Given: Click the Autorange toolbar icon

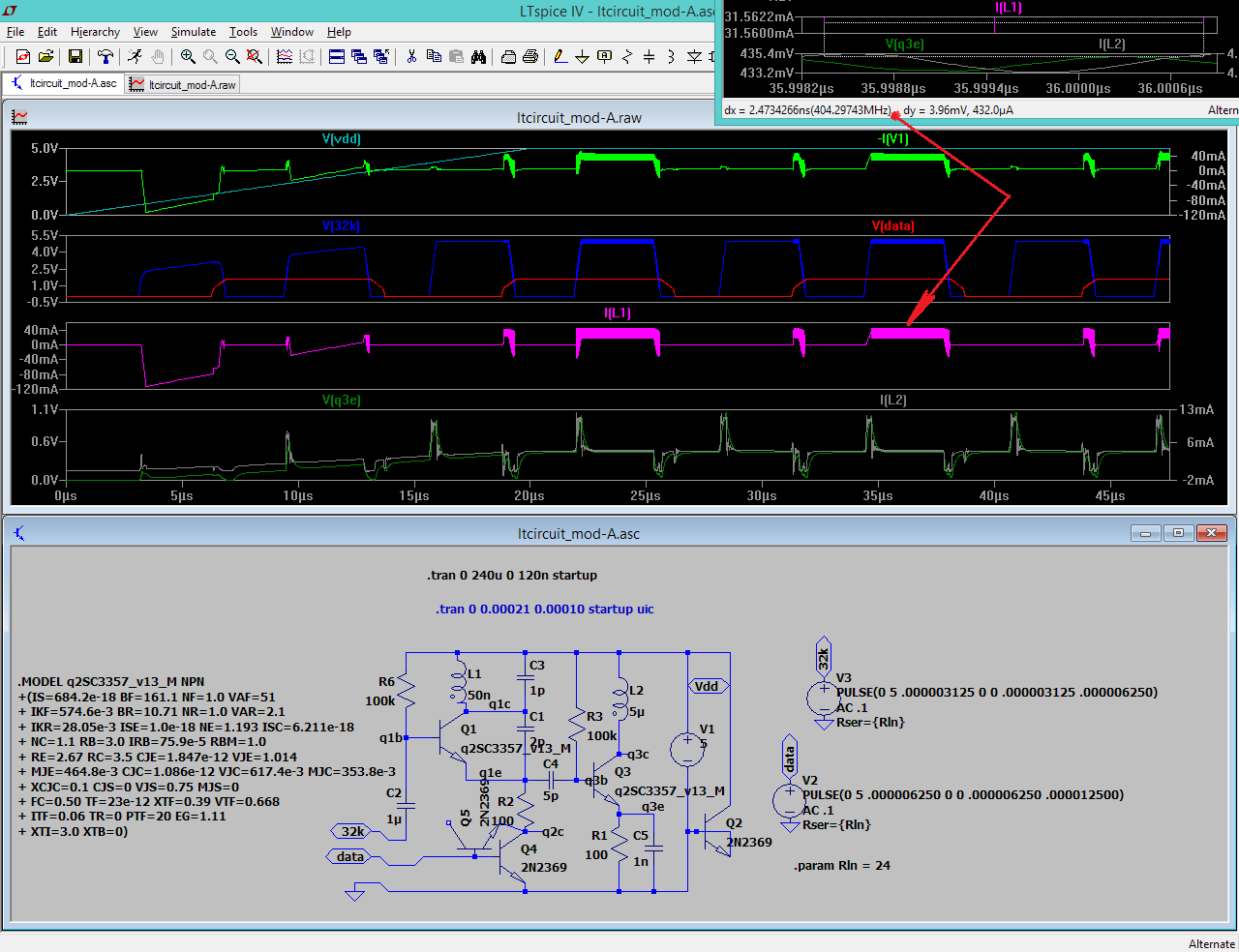Looking at the screenshot, I should click(x=307, y=57).
